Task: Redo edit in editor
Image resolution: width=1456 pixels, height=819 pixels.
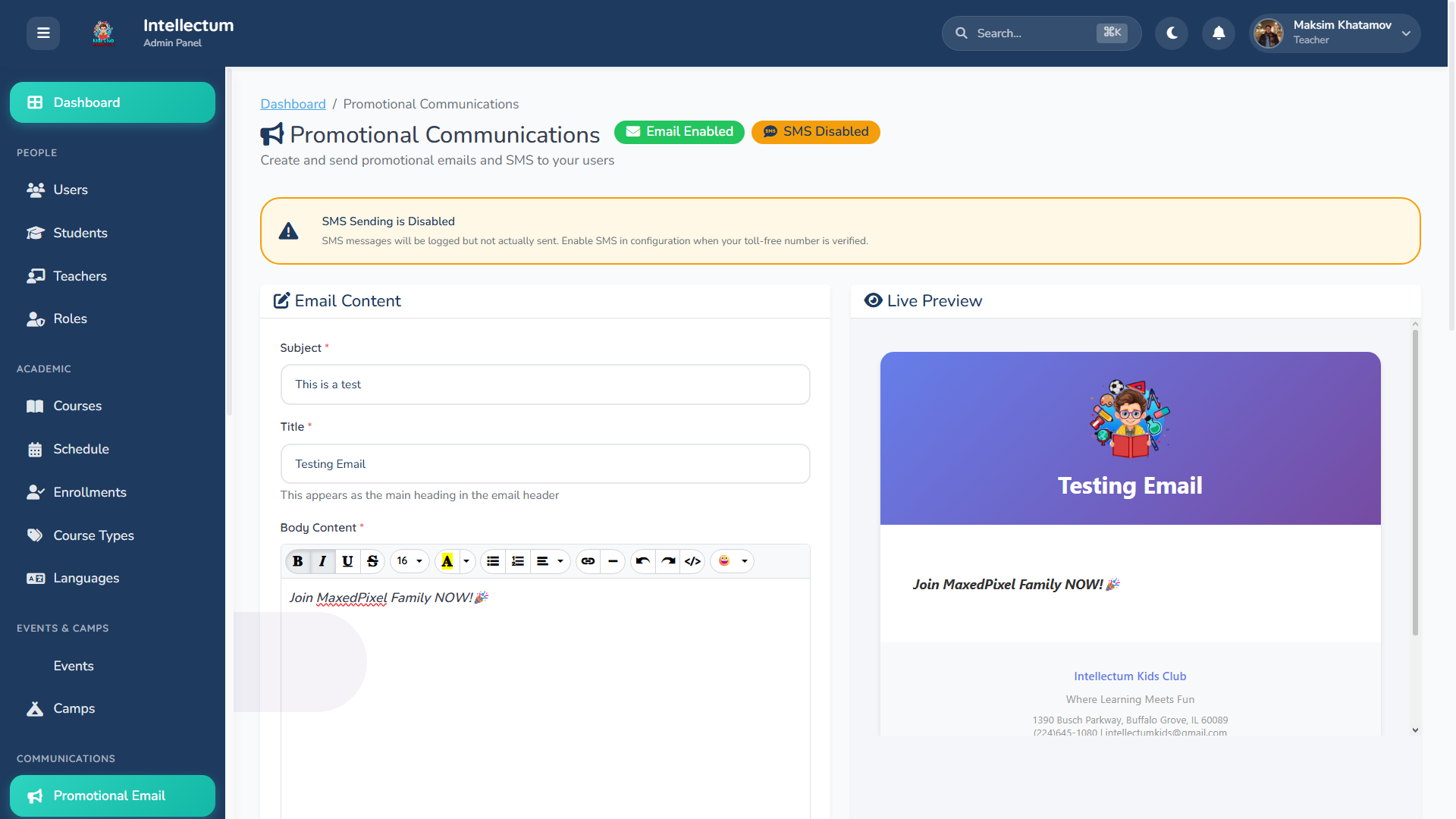Action: (668, 561)
